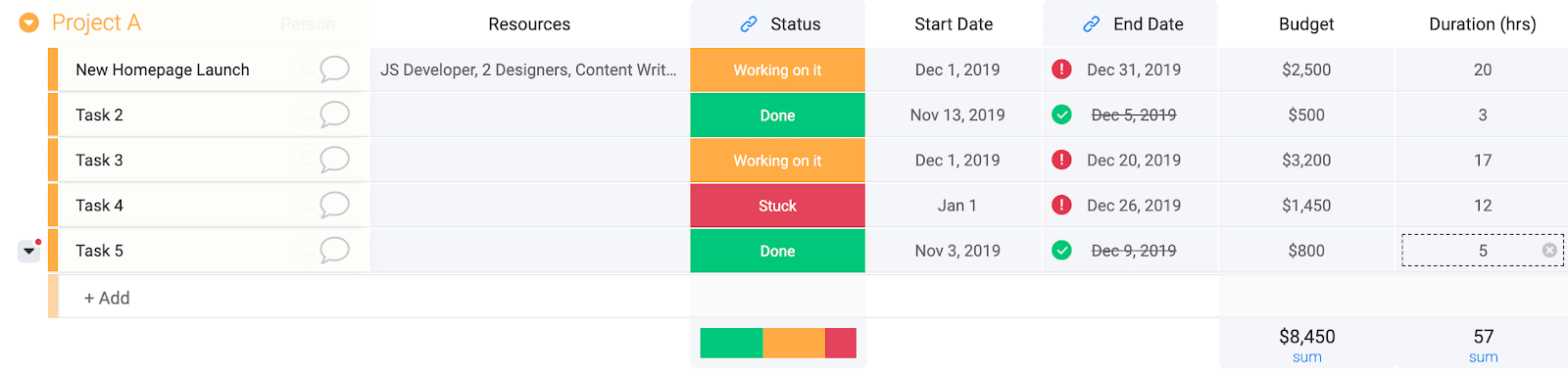Clear the Task 5 duration value
Viewport: 1568px width, 372px height.
[1549, 251]
